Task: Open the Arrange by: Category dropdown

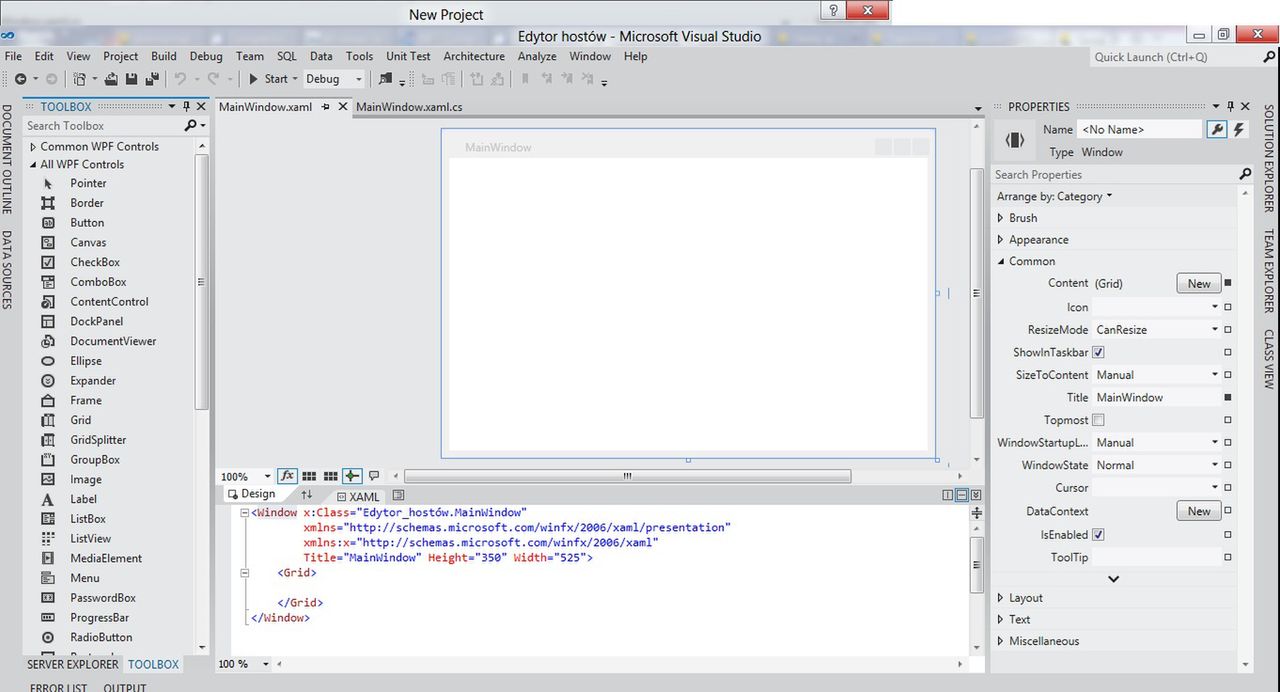Action: coord(1054,197)
